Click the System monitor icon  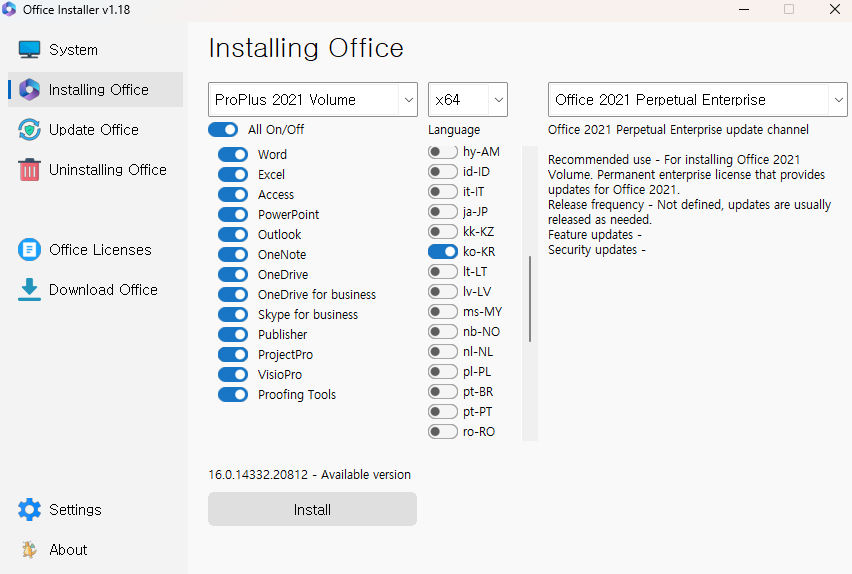29,49
